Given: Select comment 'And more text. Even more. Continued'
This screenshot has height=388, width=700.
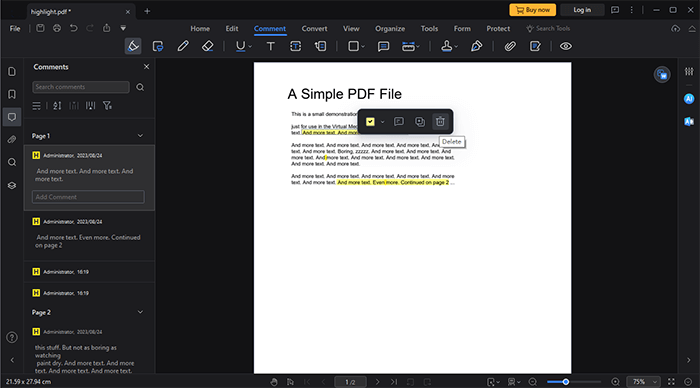Looking at the screenshot, I should pos(88,237).
